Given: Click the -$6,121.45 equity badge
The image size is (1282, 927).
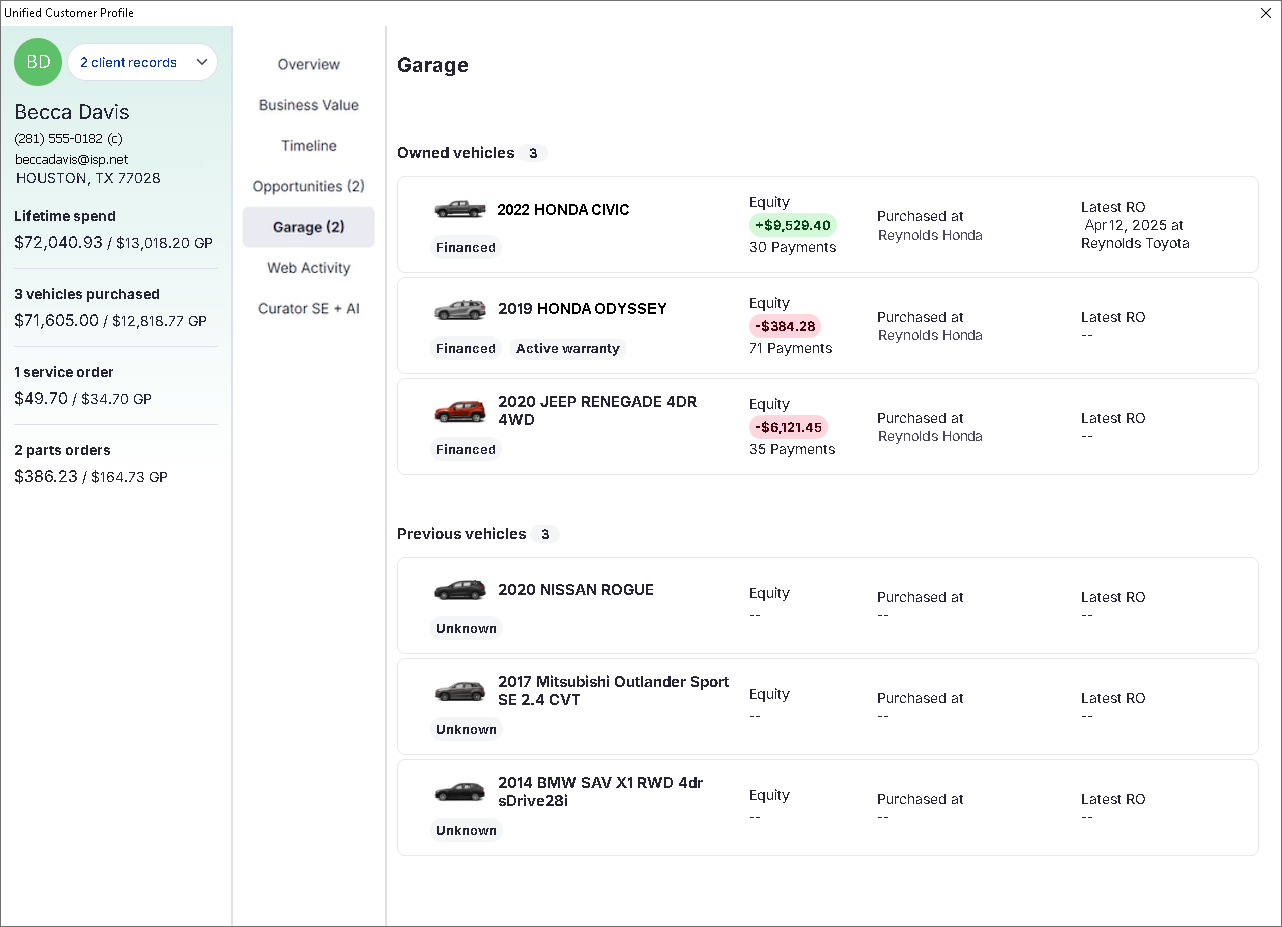Looking at the screenshot, I should click(788, 427).
